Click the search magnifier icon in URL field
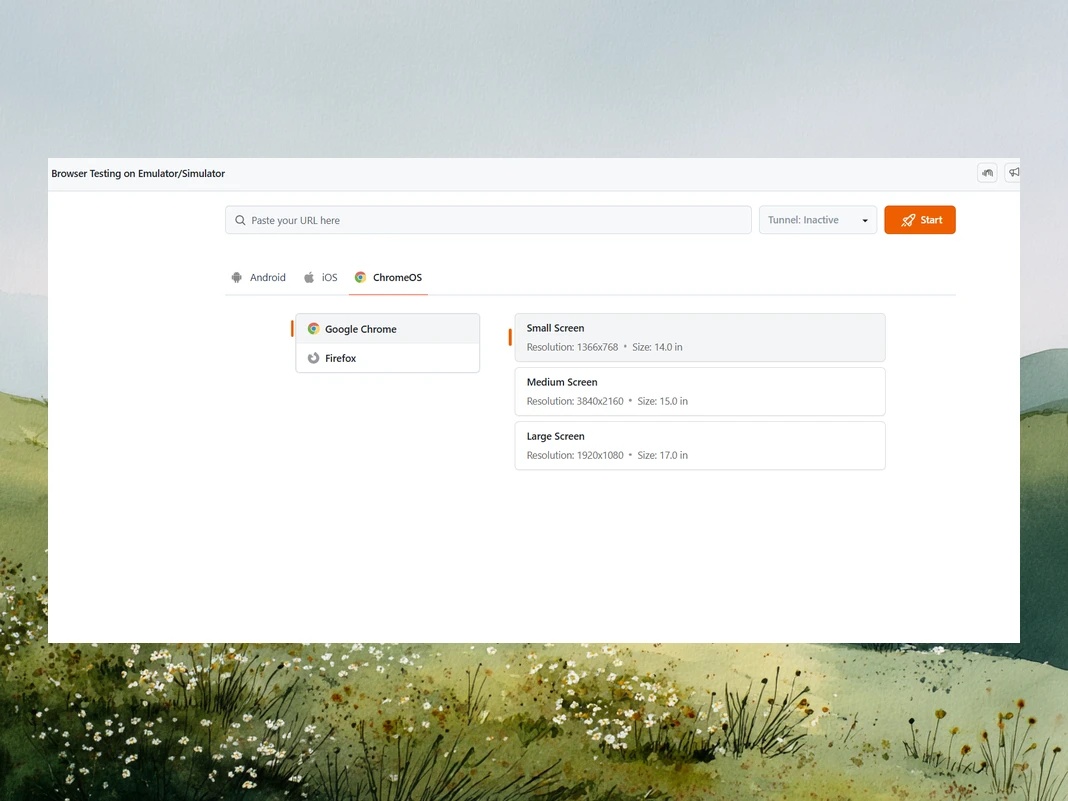This screenshot has width=1068, height=801. [240, 220]
